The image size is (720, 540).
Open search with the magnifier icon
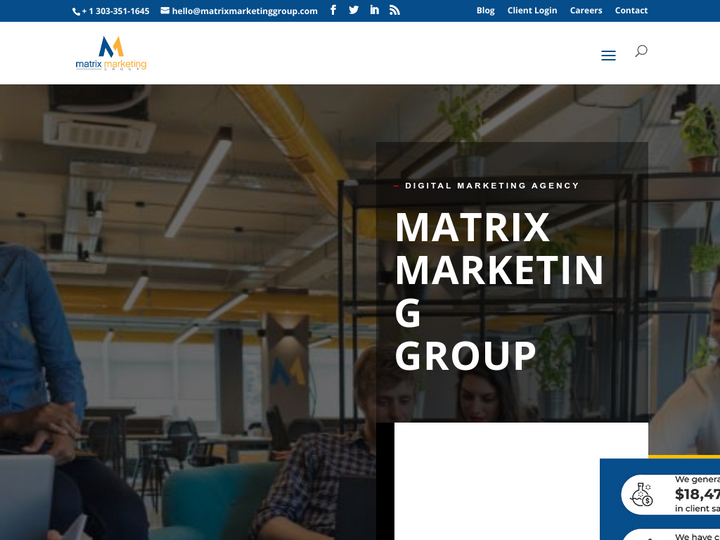641,51
